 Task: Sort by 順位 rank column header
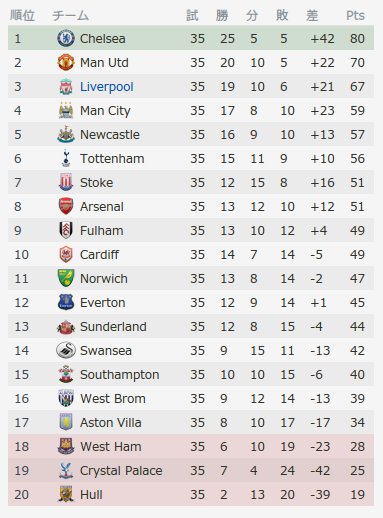point(22,15)
